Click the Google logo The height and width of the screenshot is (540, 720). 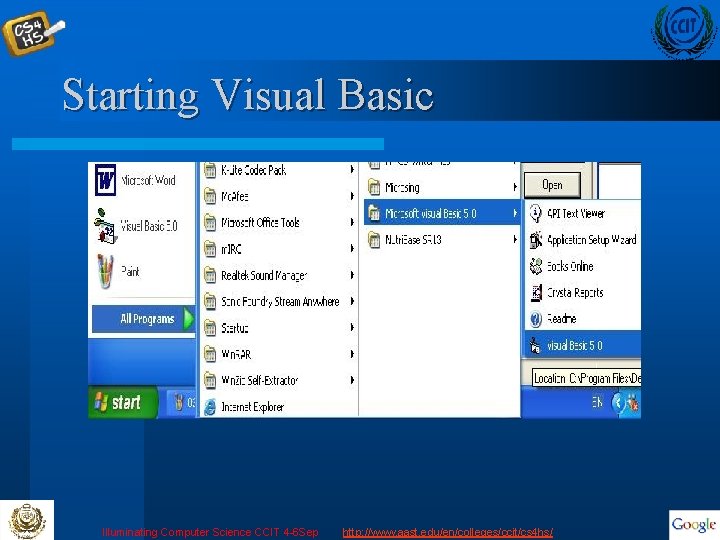pos(694,524)
